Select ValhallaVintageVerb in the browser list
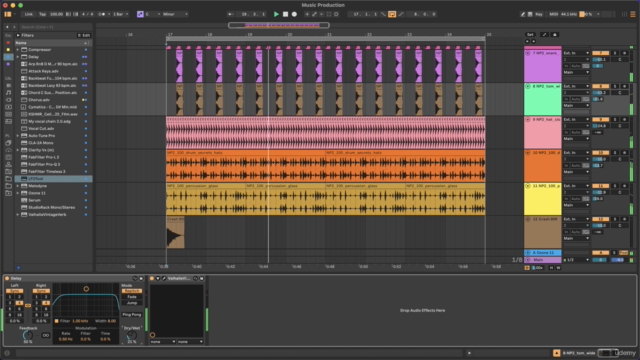The height and width of the screenshot is (360, 640). 53,215
